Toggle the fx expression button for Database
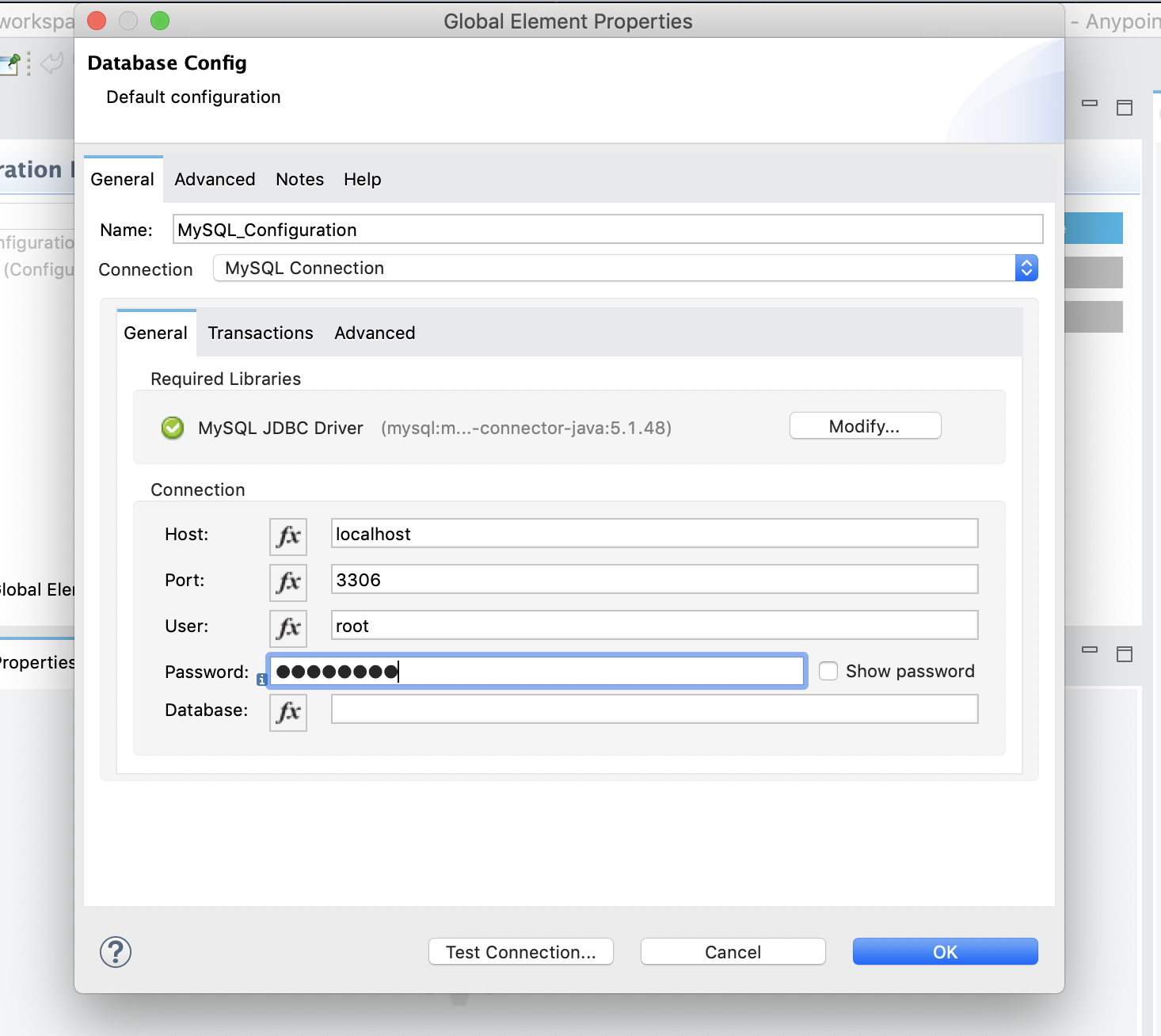This screenshot has height=1036, width=1161. pyautogui.click(x=288, y=712)
